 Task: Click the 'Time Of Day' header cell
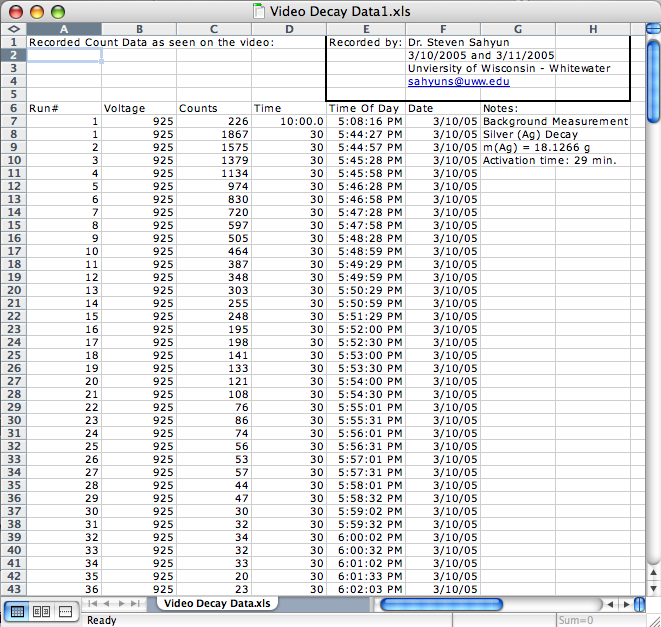pos(366,108)
